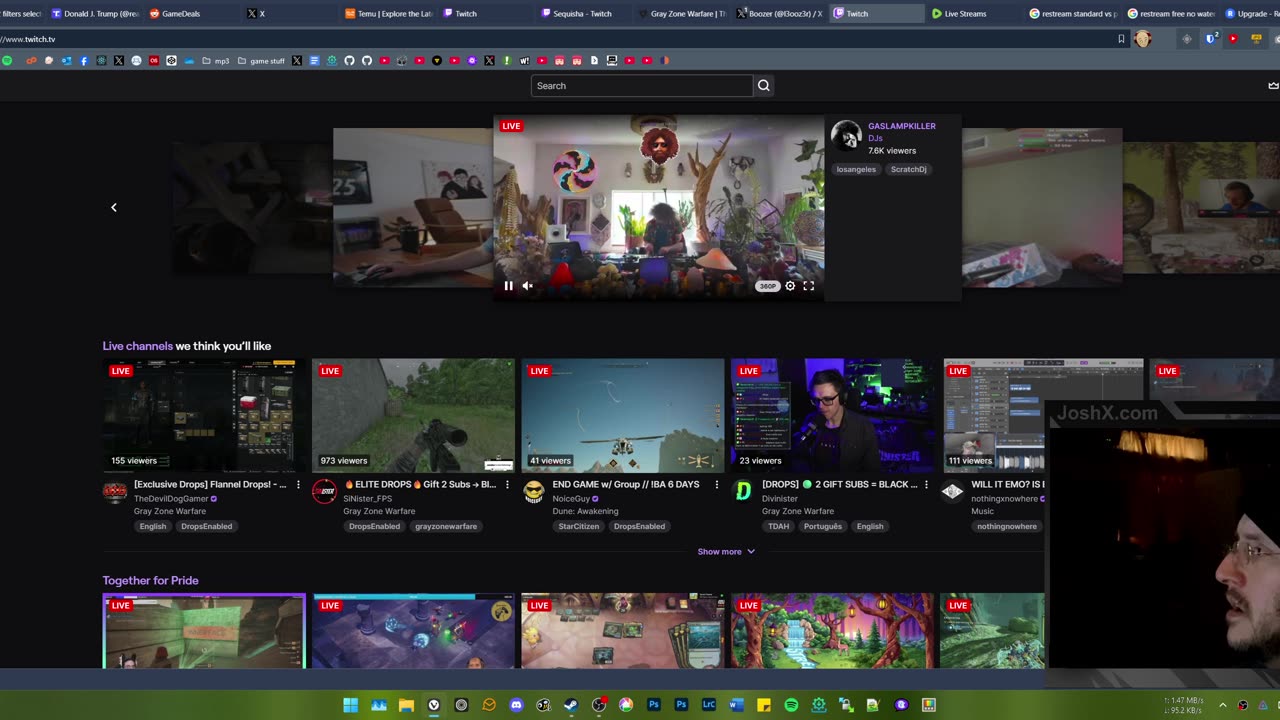The height and width of the screenshot is (720, 1280).
Task: Select the losangeles tag
Action: (856, 169)
